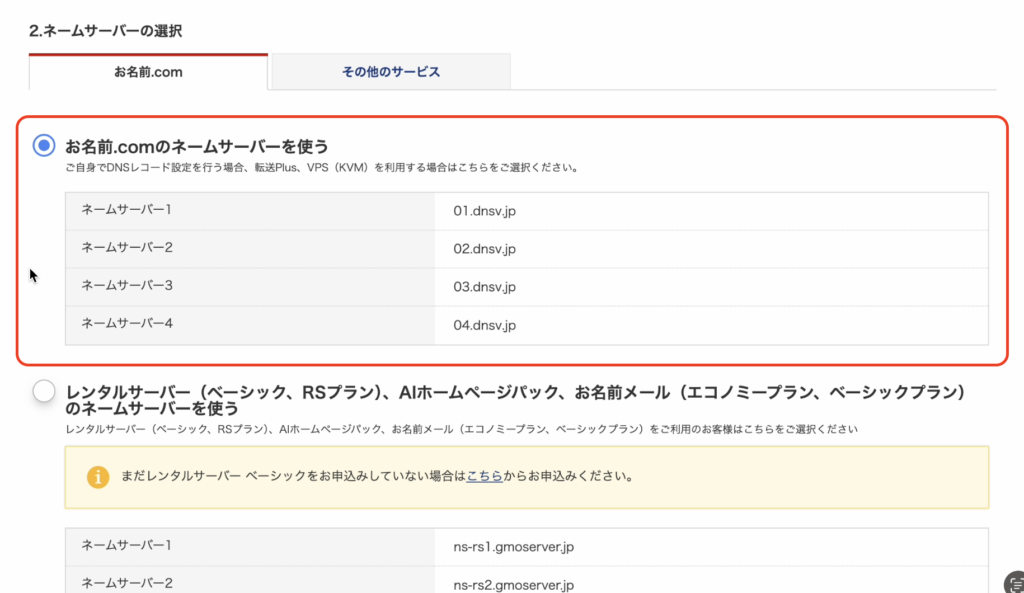Open the その他のサービス tab

click(x=391, y=72)
